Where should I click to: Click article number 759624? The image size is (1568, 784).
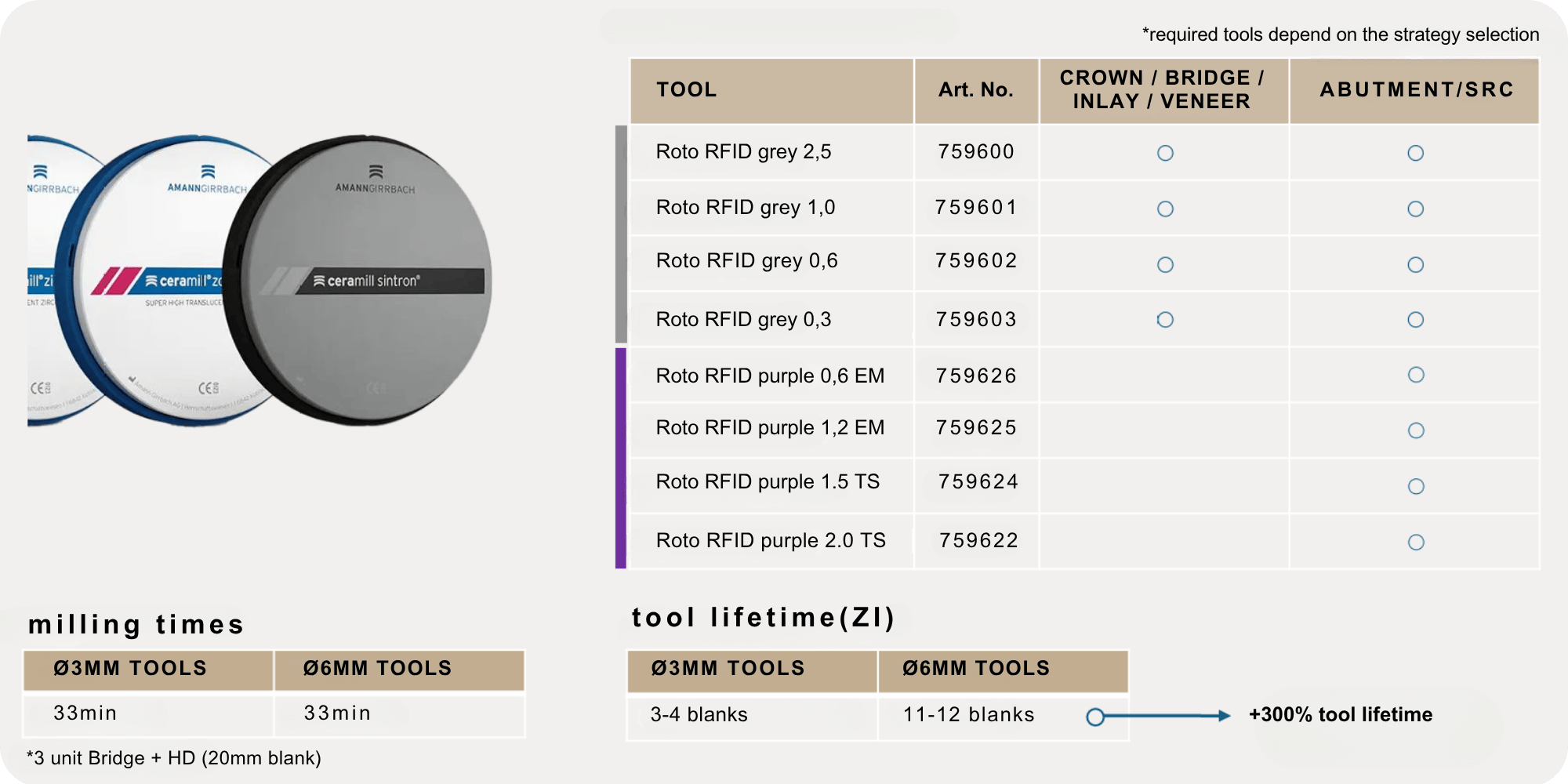[978, 481]
